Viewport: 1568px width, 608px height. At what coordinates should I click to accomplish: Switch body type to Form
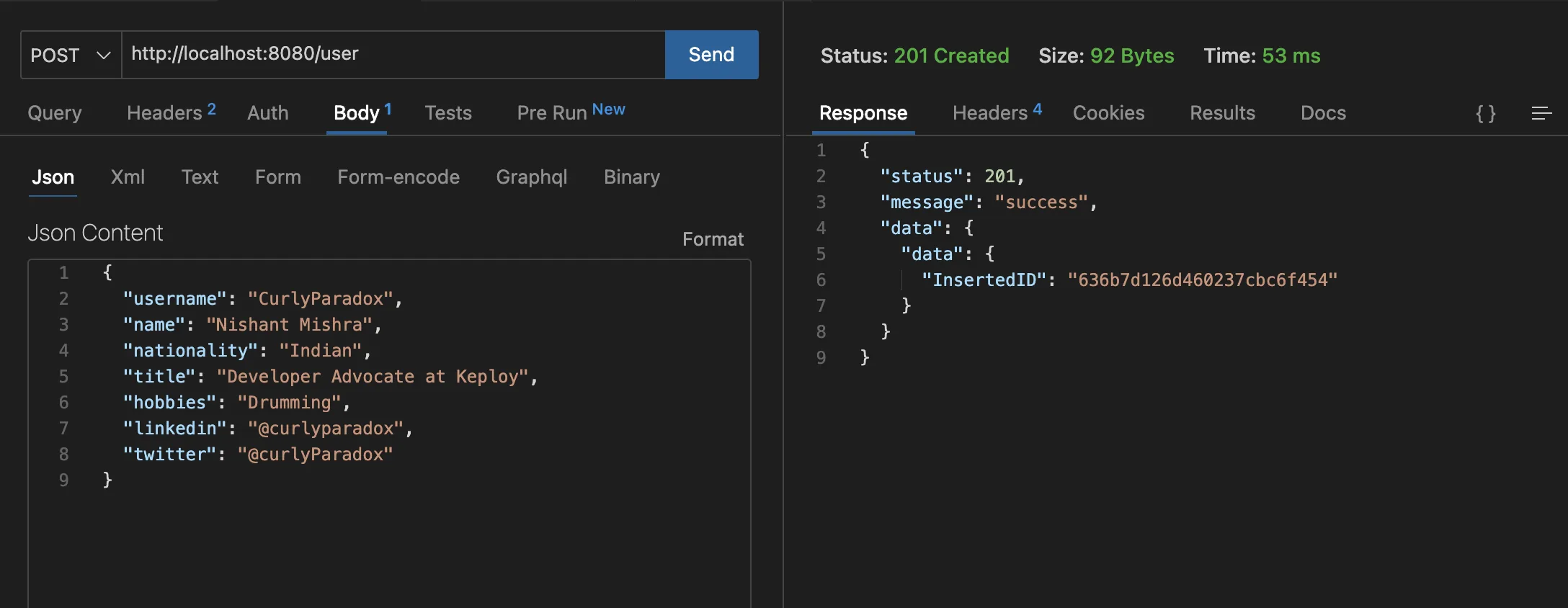pyautogui.click(x=278, y=177)
